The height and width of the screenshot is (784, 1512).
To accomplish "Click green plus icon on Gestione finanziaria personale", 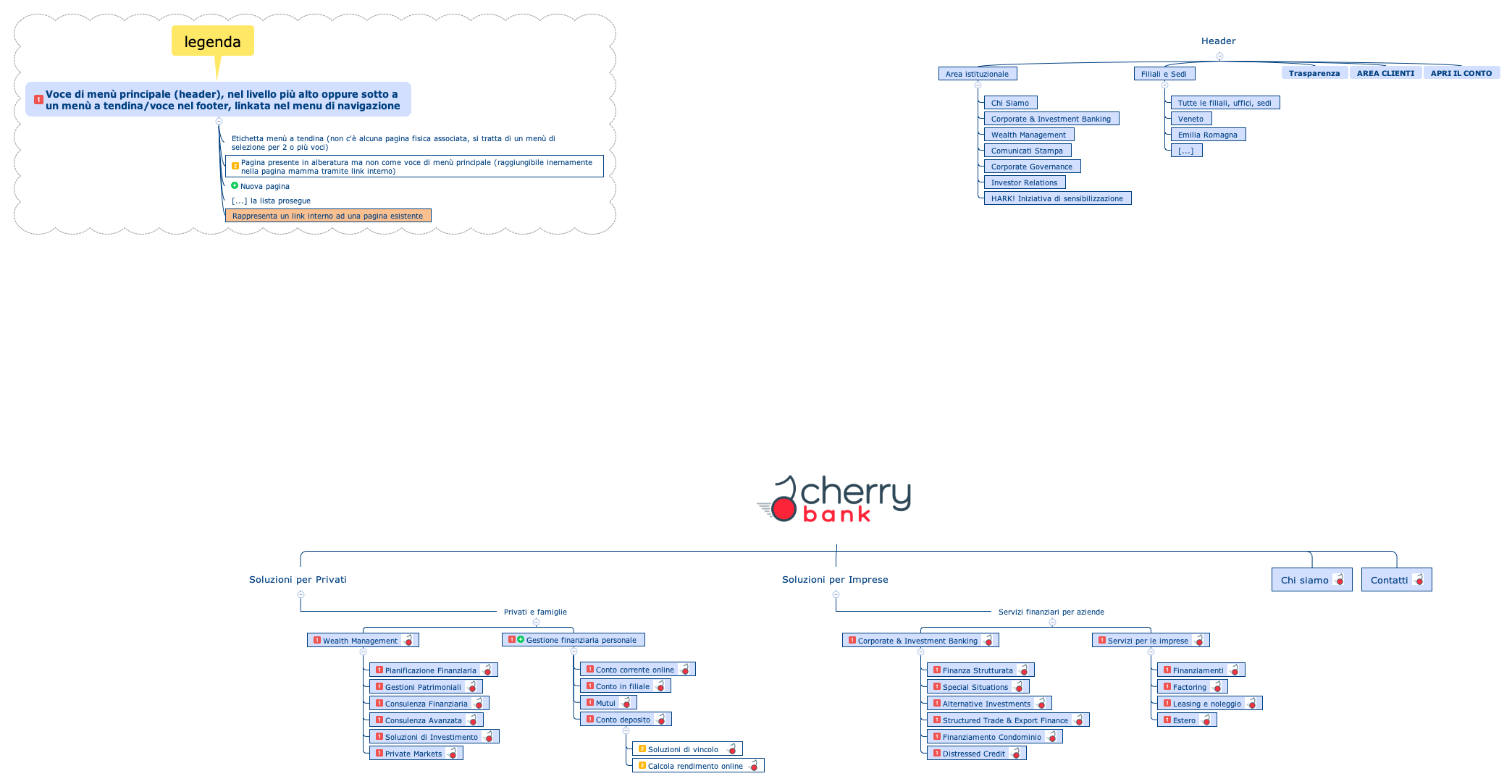I will click(x=521, y=639).
